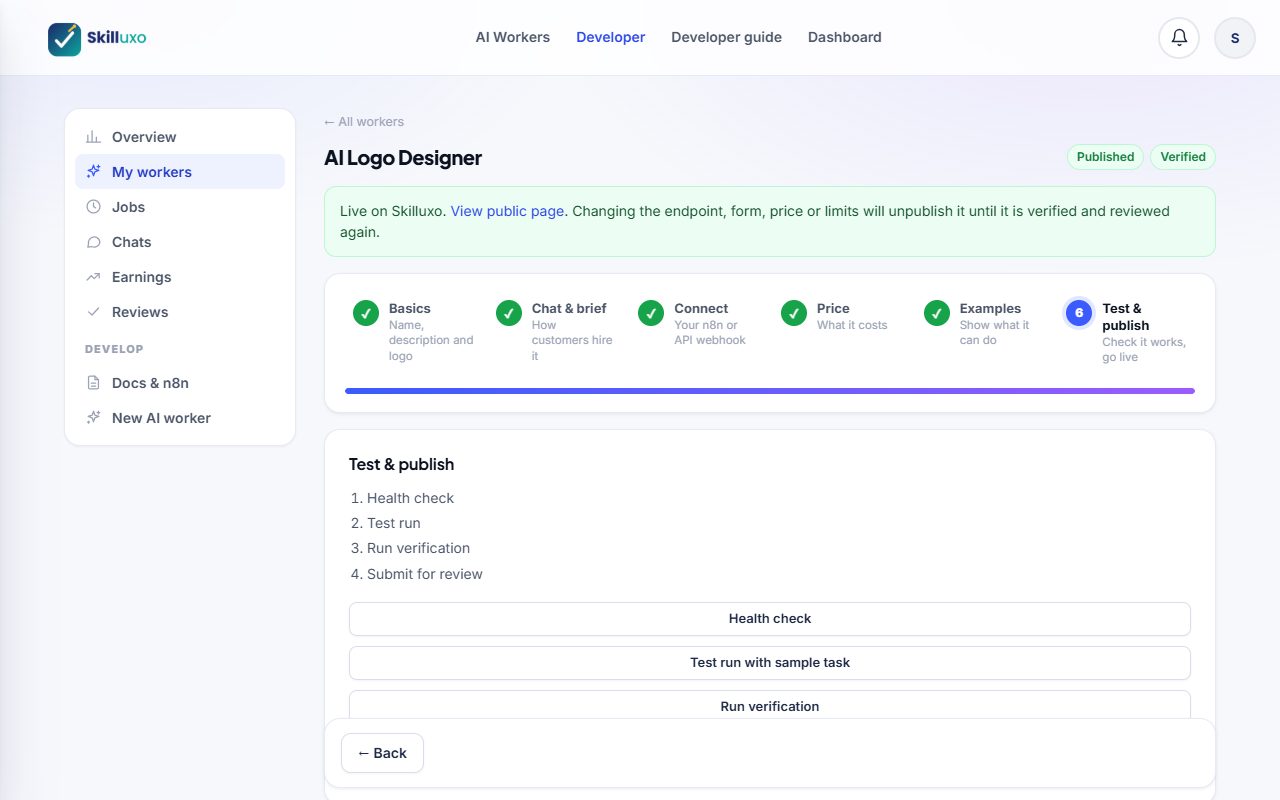Viewport: 1280px width, 800px height.
Task: Click the Connect step green check icon
Action: point(651,313)
